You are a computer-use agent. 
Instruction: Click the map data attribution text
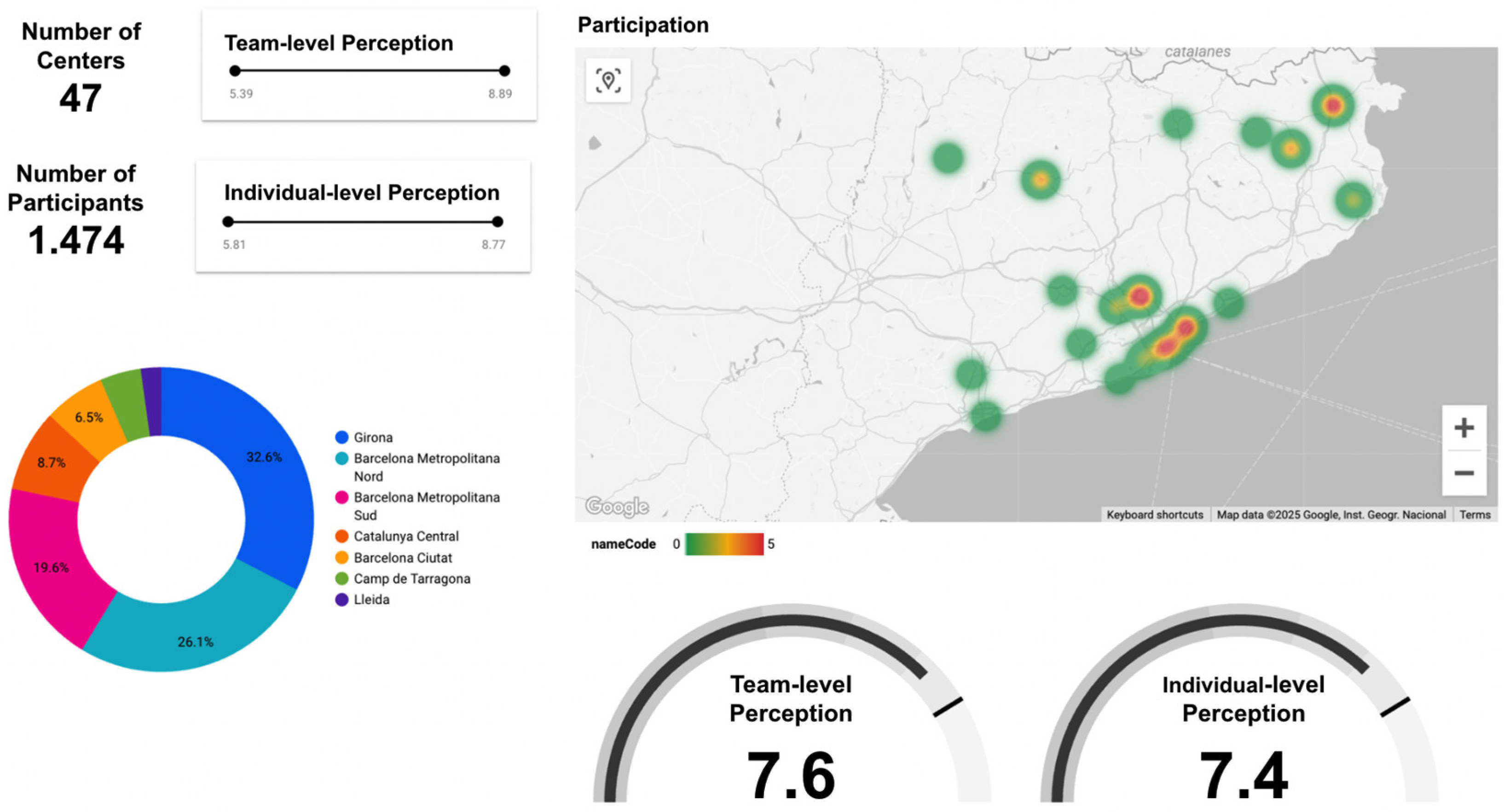[x=1331, y=515]
